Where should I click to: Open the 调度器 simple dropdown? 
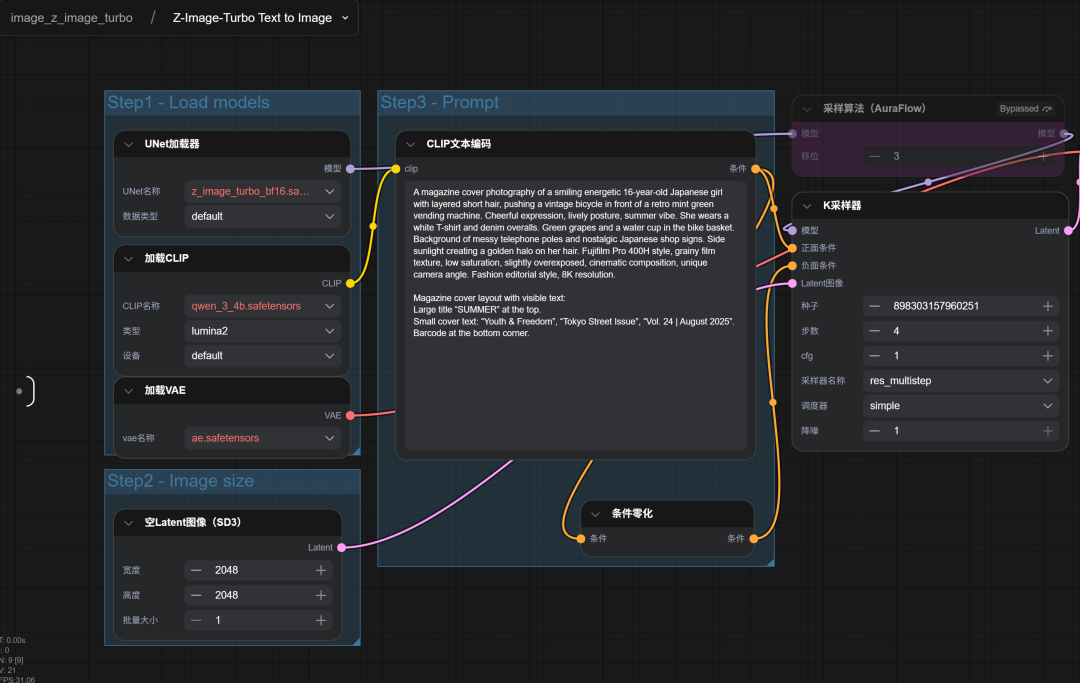pos(960,406)
